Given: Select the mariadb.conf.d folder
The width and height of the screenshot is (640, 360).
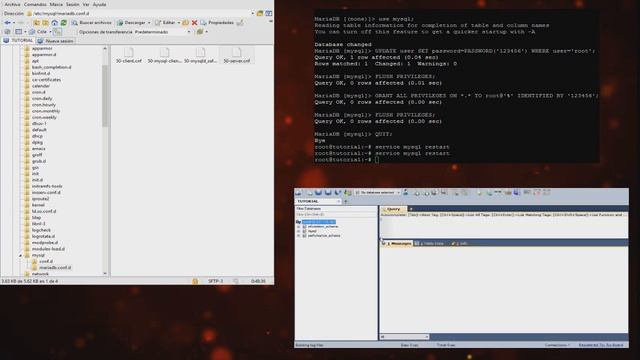Looking at the screenshot, I should tap(55, 268).
